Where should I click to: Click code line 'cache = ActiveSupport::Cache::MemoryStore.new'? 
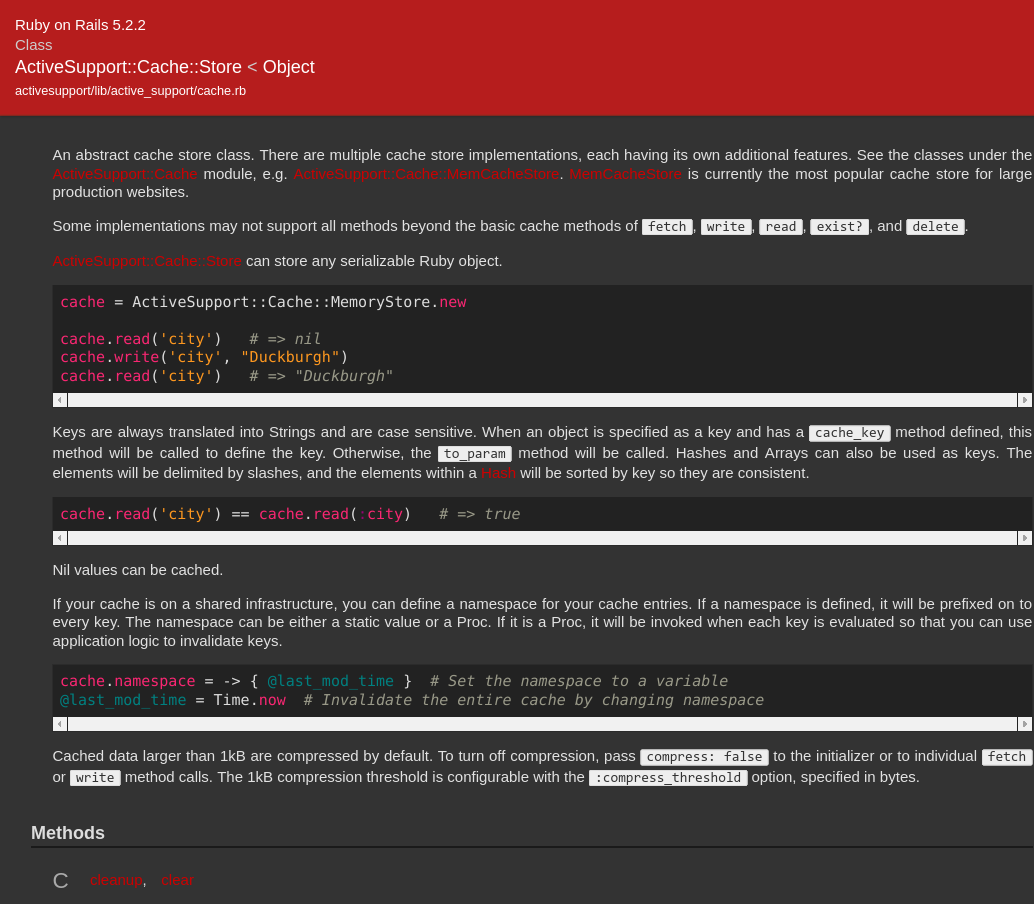click(x=263, y=302)
